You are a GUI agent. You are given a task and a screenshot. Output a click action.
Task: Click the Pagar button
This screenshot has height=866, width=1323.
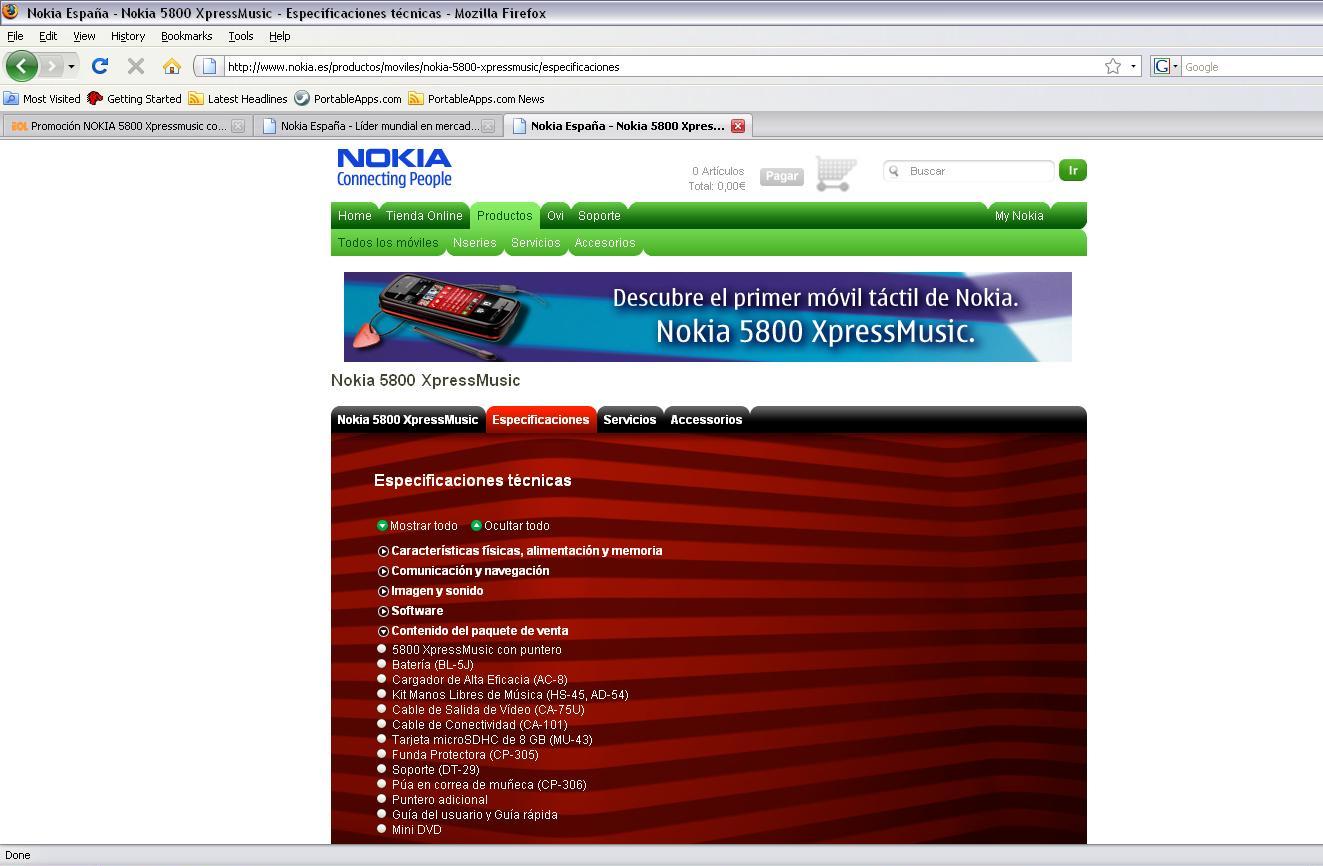pyautogui.click(x=782, y=176)
